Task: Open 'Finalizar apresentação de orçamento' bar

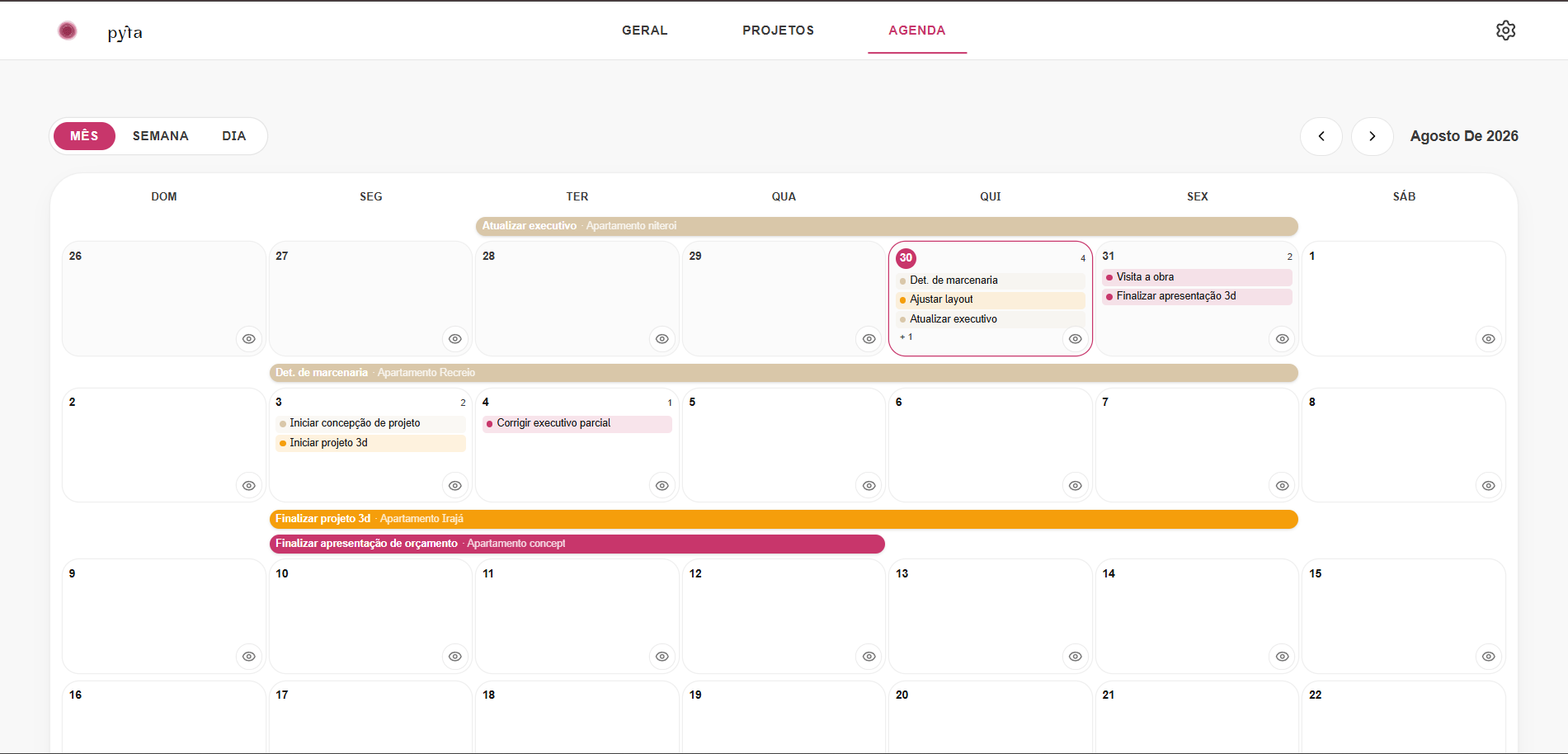Action: [577, 544]
